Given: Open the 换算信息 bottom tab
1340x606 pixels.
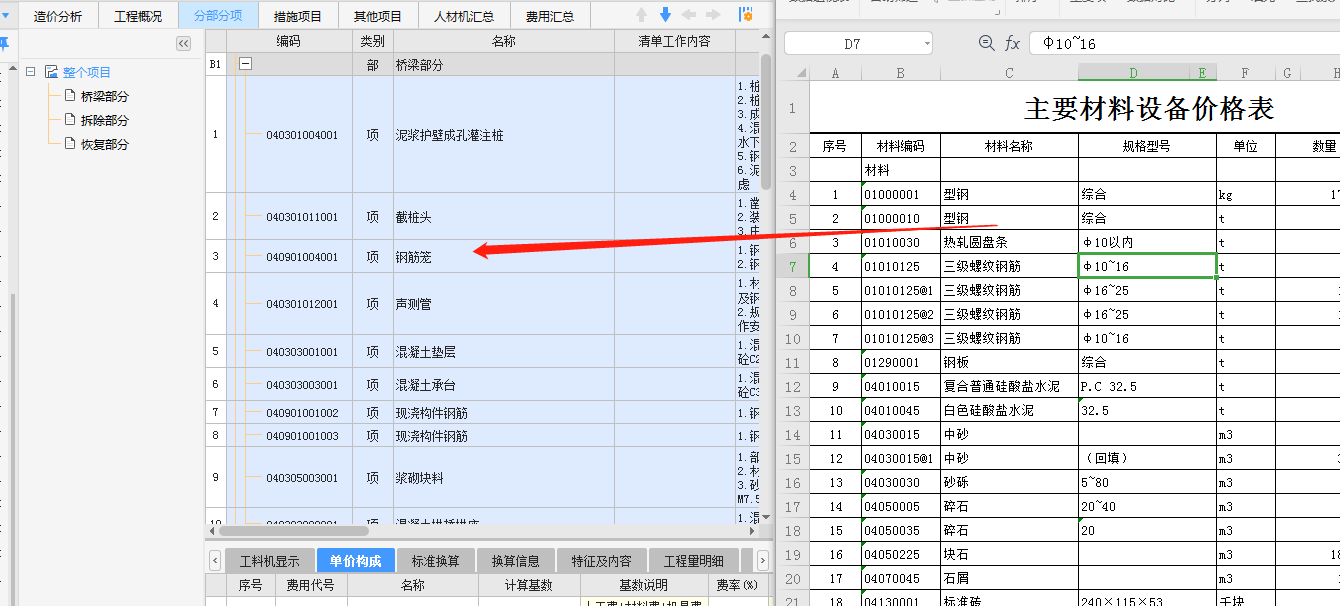Looking at the screenshot, I should point(516,561).
